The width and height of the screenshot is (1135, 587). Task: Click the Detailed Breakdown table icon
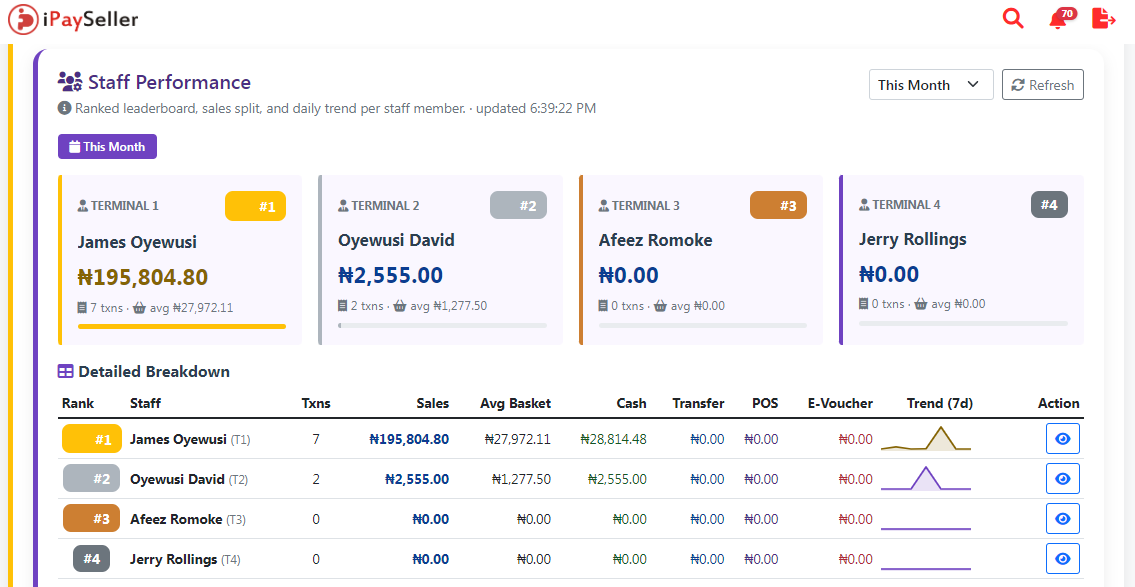[x=65, y=372]
